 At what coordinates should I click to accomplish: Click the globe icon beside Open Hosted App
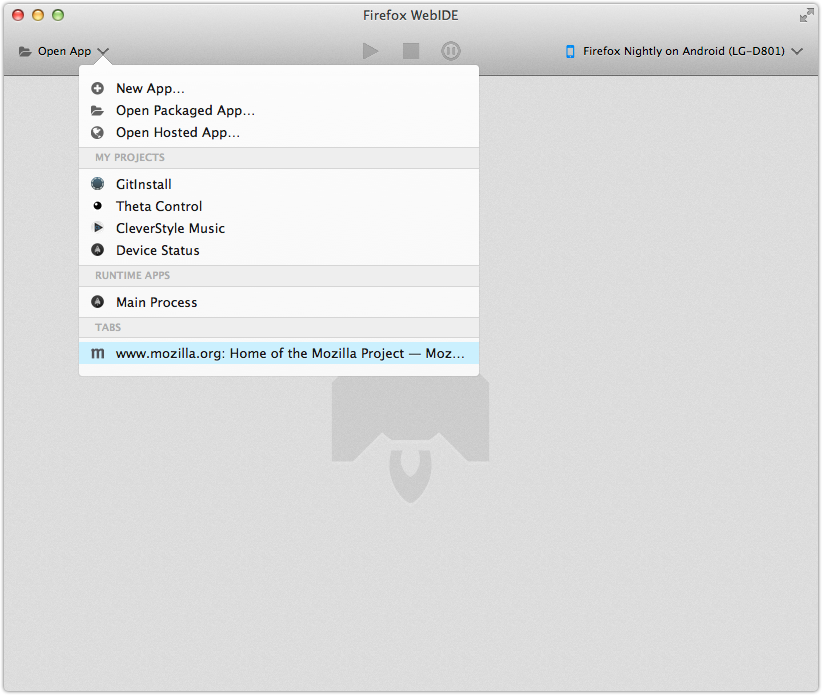[x=98, y=133]
